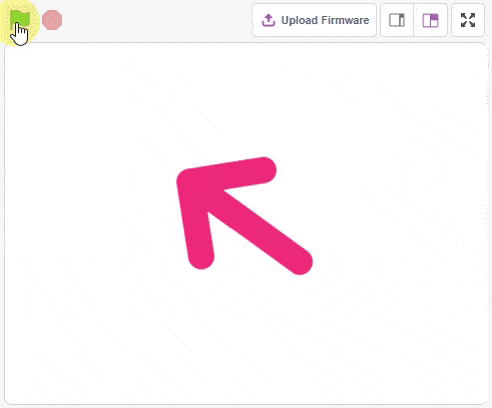Start the program using green flag icon

(20, 20)
